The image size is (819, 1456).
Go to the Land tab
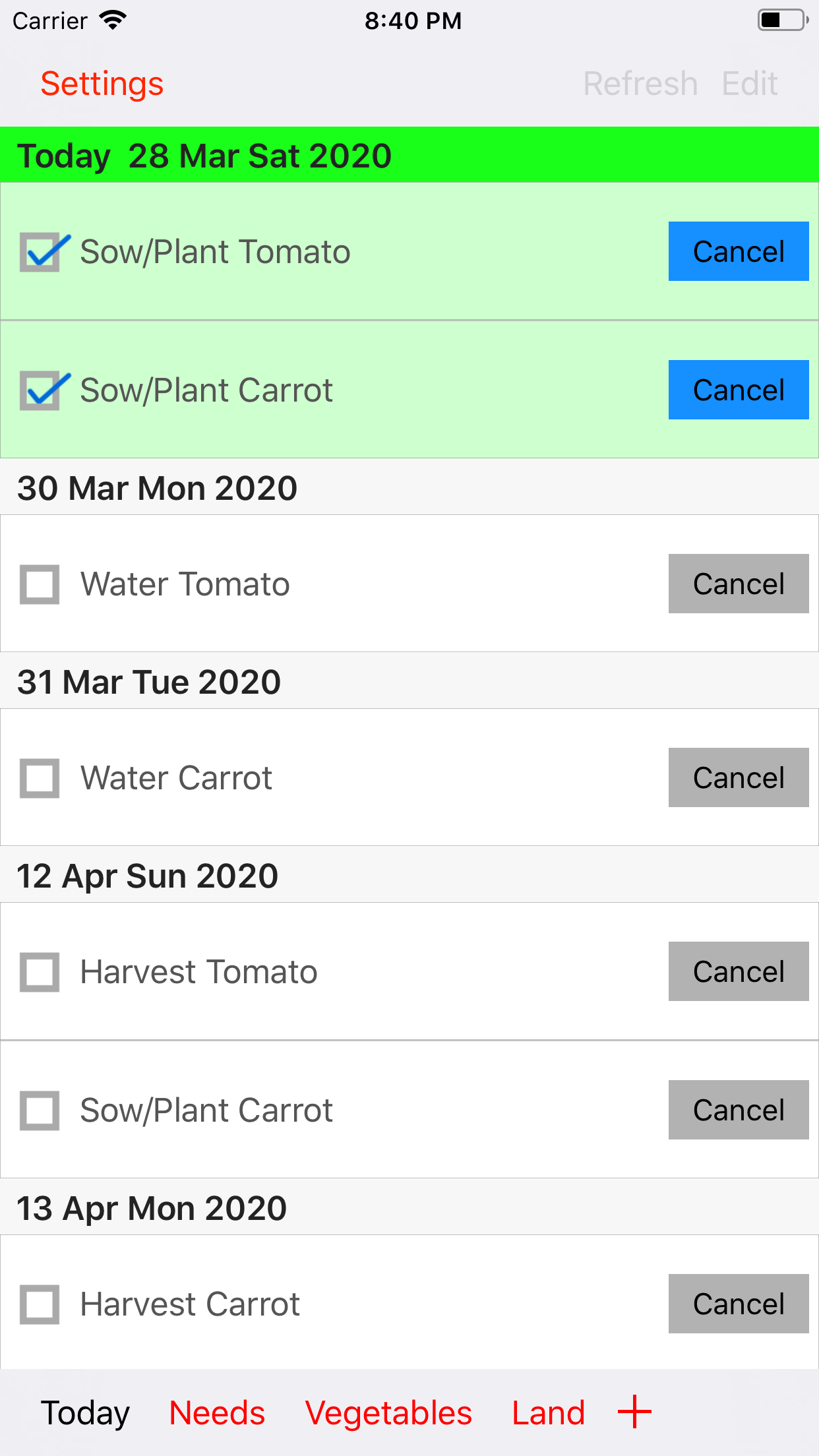click(548, 1413)
